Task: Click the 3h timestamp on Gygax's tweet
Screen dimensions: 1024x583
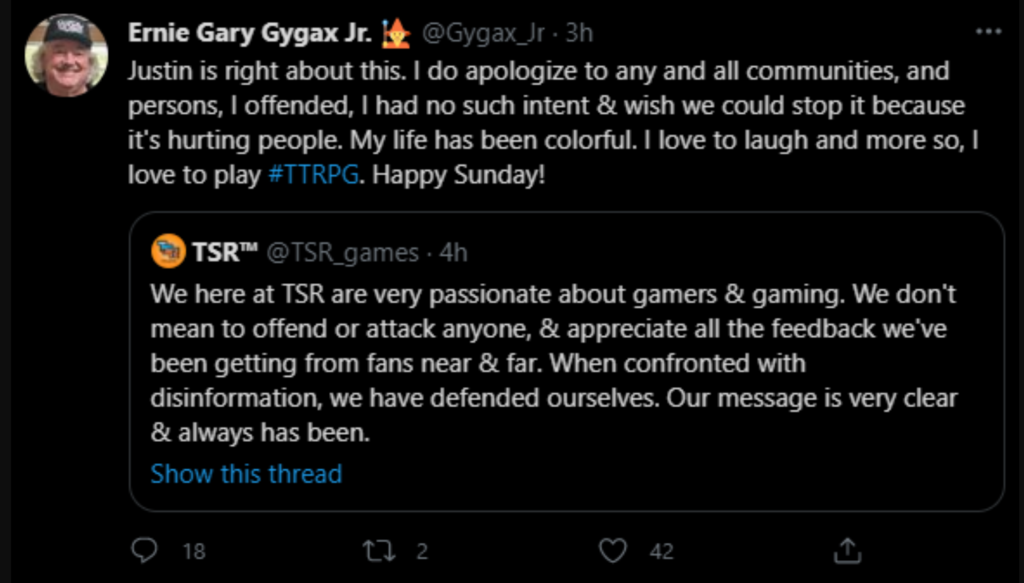Action: (581, 31)
